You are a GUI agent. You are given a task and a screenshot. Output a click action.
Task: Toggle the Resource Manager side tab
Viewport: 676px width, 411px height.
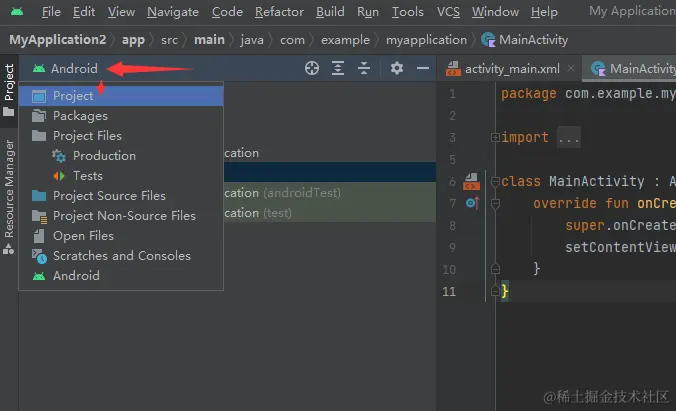[9, 197]
